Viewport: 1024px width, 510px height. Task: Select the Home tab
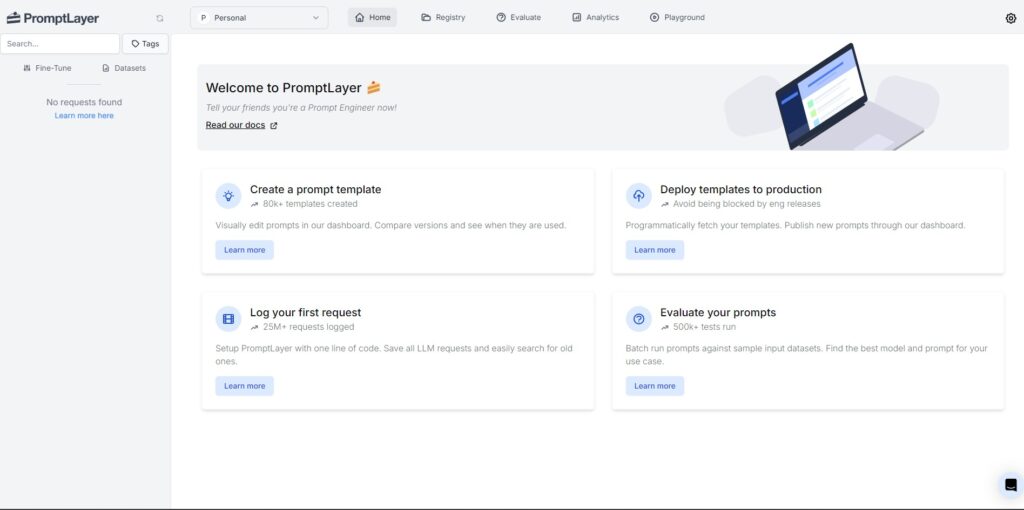pos(372,18)
